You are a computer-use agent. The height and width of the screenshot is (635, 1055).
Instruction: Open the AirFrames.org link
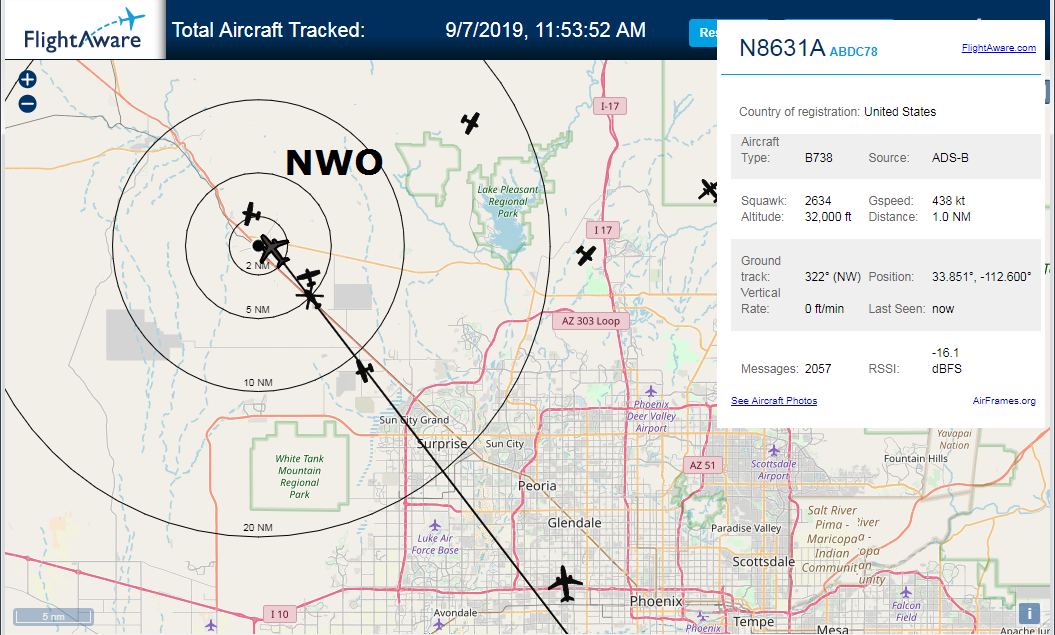(1004, 401)
